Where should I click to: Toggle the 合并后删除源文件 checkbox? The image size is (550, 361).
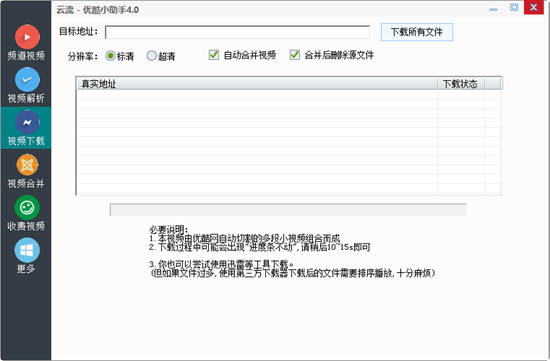pos(295,55)
